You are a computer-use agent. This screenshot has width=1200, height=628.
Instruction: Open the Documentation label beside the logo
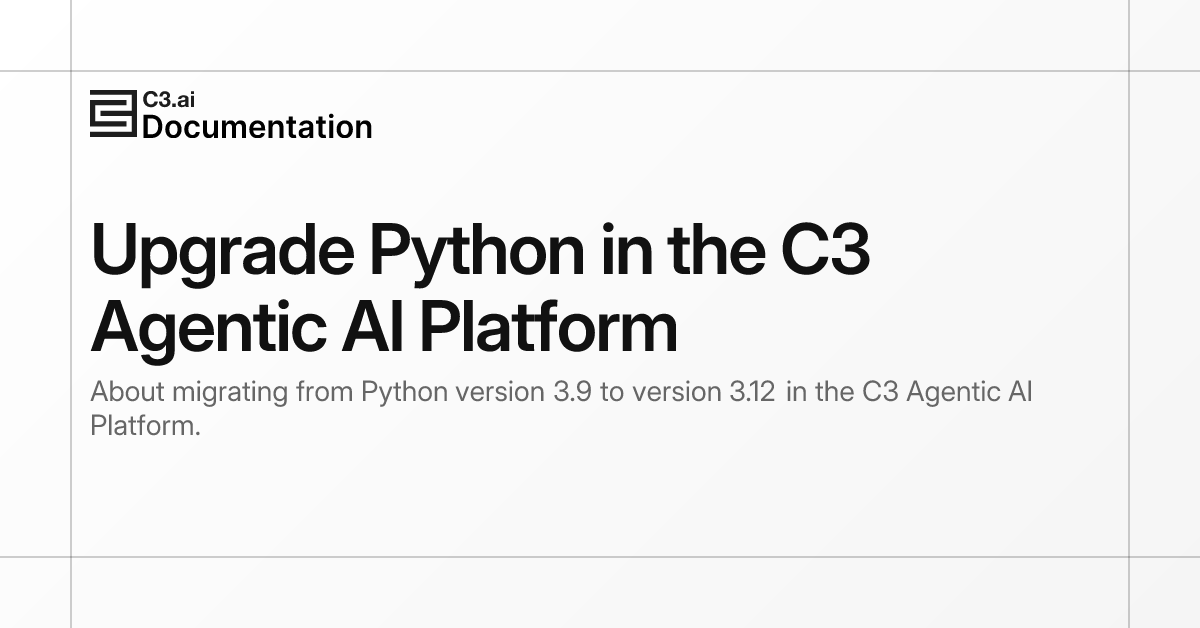coord(257,127)
